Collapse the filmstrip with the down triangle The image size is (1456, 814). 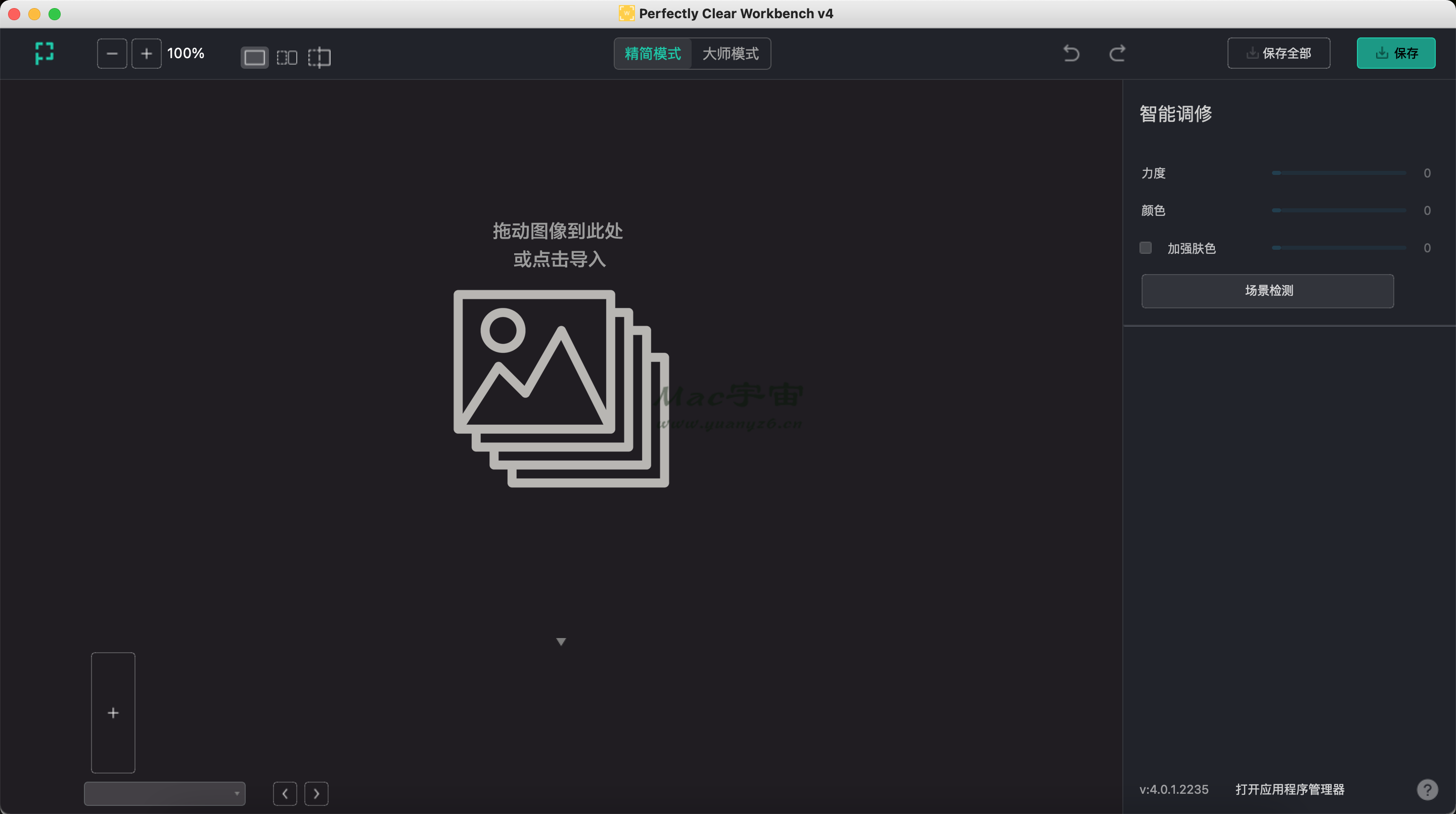click(561, 642)
